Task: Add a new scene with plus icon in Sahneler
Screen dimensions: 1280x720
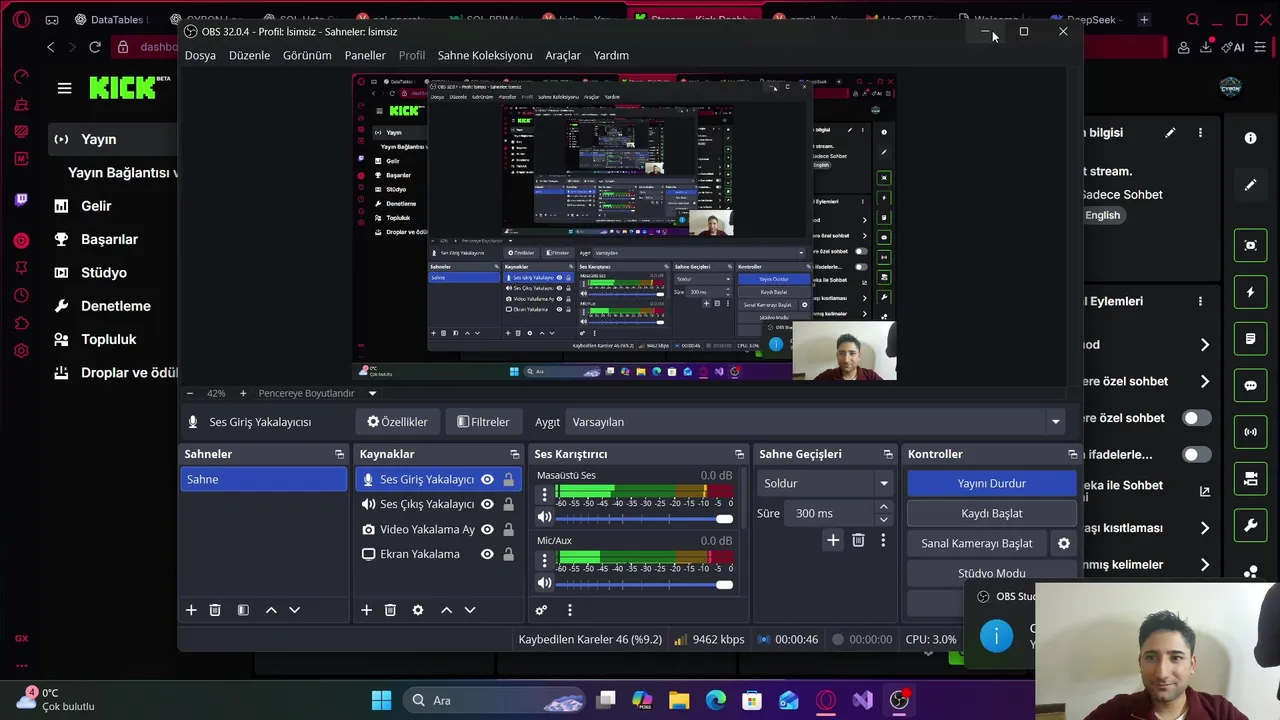Action: coord(191,610)
